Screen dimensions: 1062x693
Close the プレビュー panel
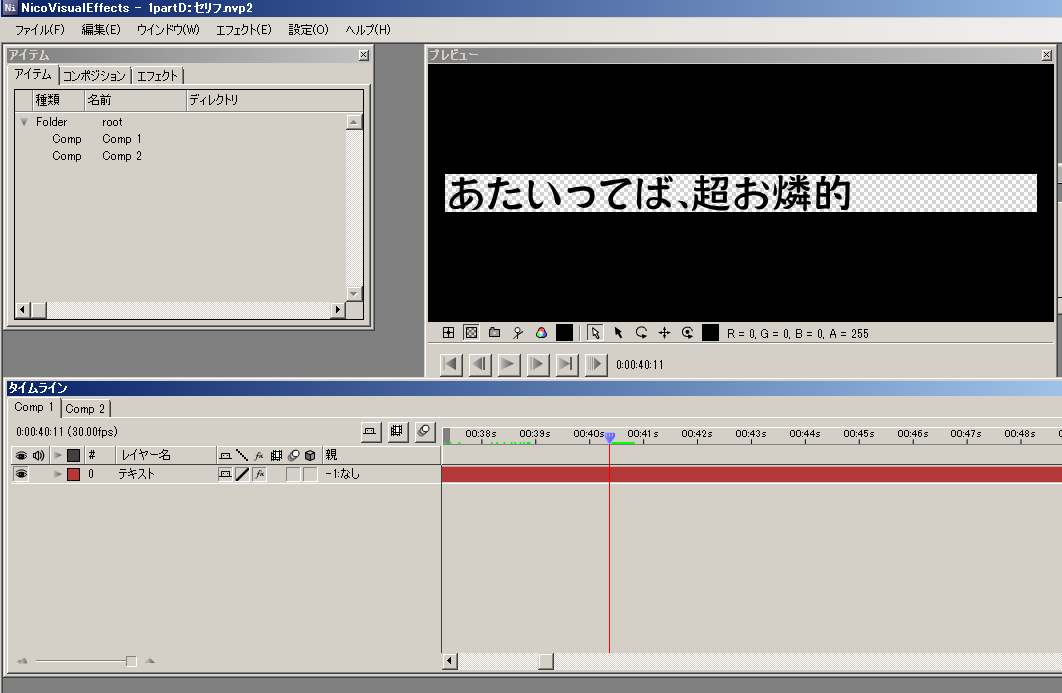[x=1046, y=55]
